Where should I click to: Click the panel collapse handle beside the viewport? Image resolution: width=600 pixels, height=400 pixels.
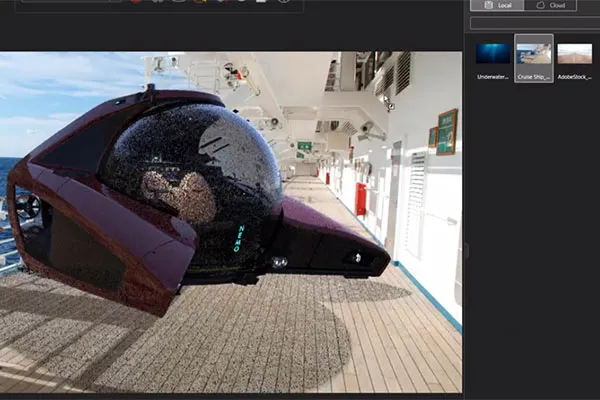(466, 251)
